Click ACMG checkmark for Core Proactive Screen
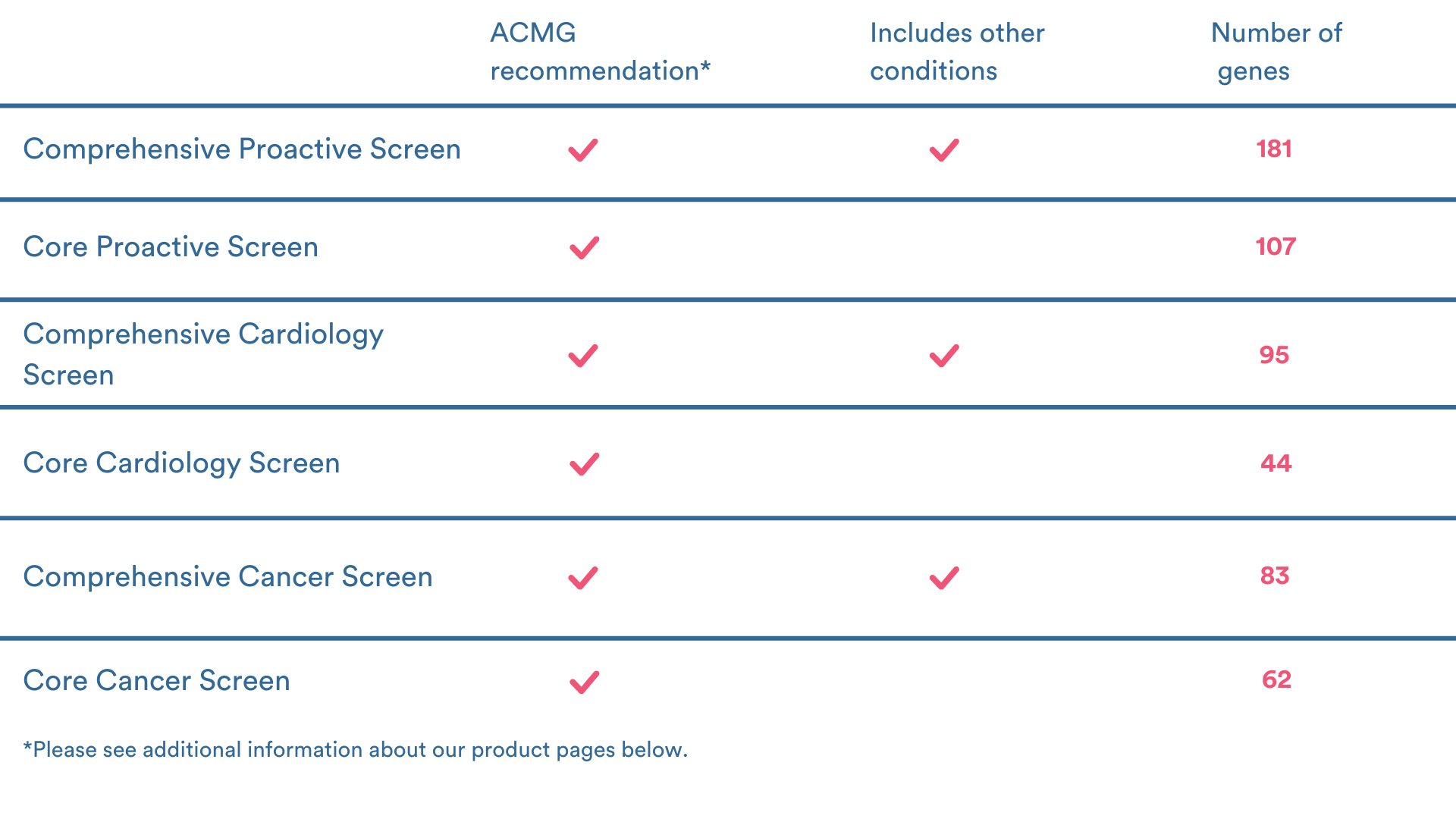The image size is (1456, 819). [x=584, y=248]
